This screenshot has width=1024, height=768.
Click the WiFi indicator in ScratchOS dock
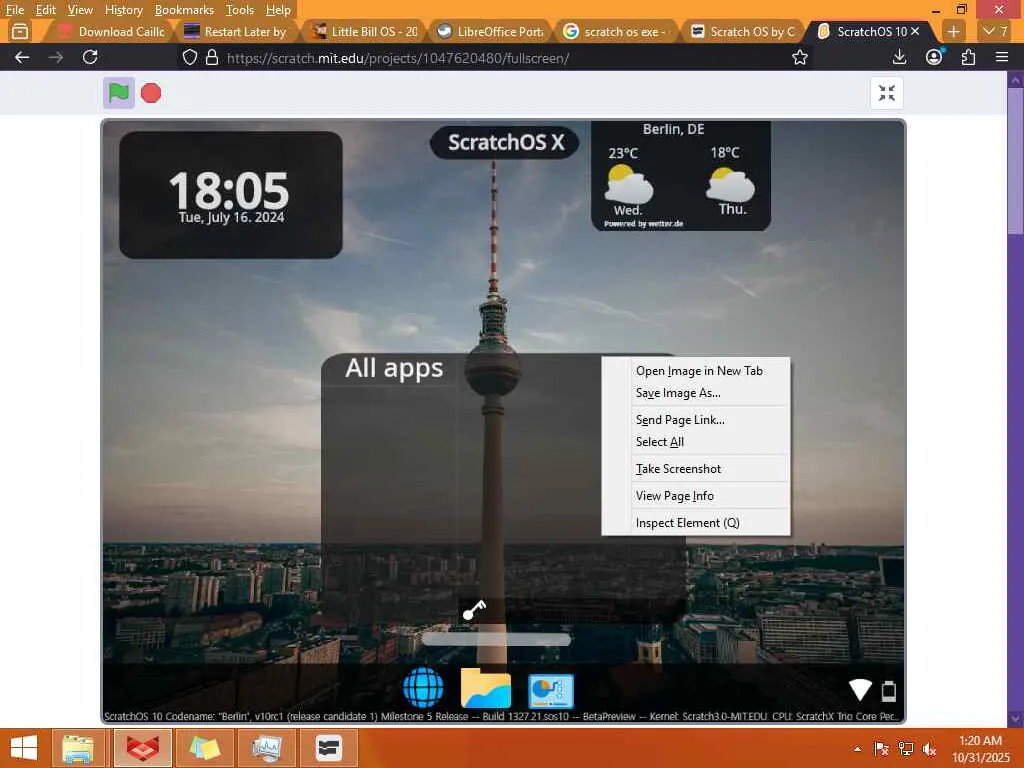860,690
